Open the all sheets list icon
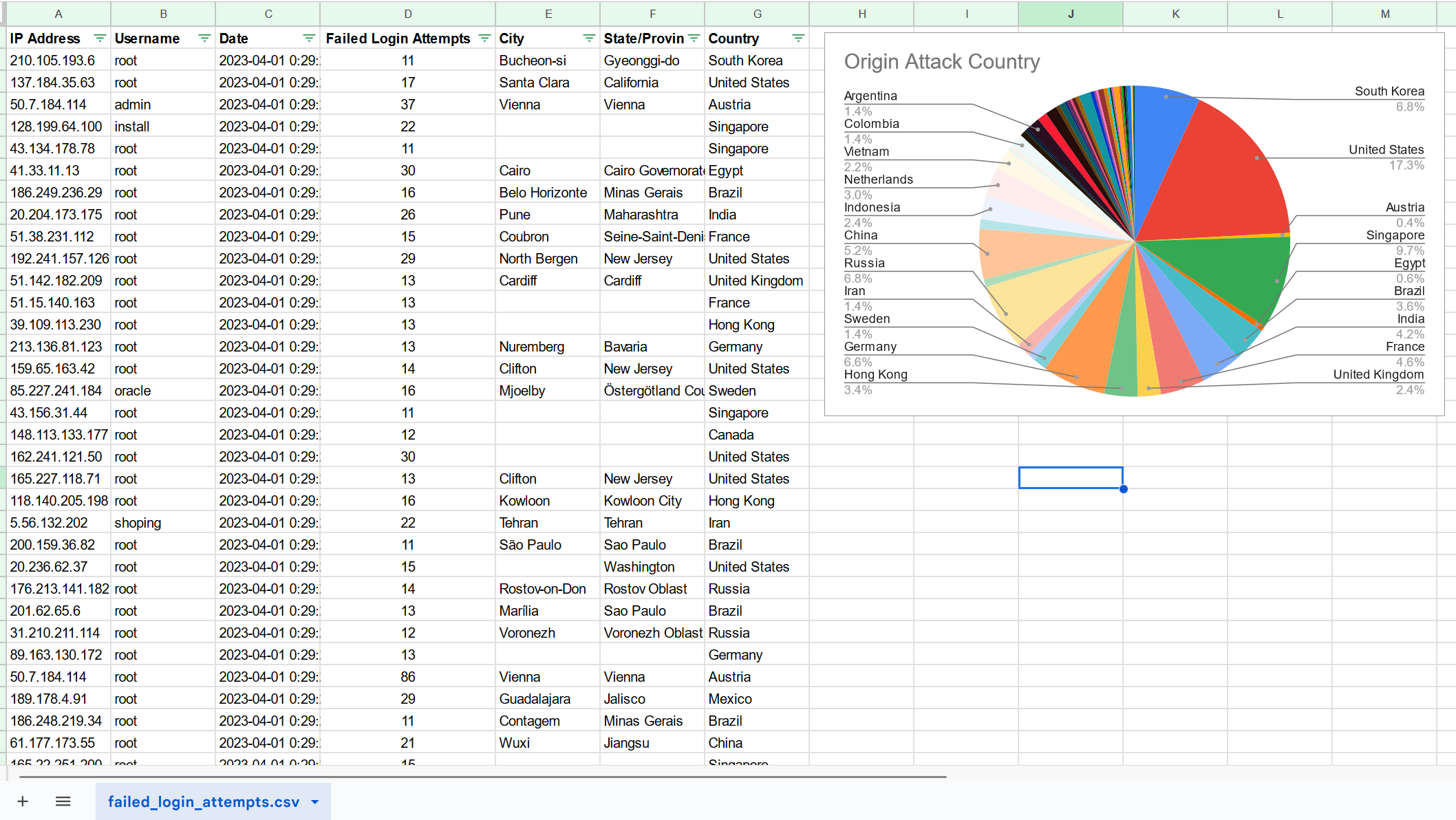This screenshot has height=820, width=1456. pyautogui.click(x=63, y=801)
